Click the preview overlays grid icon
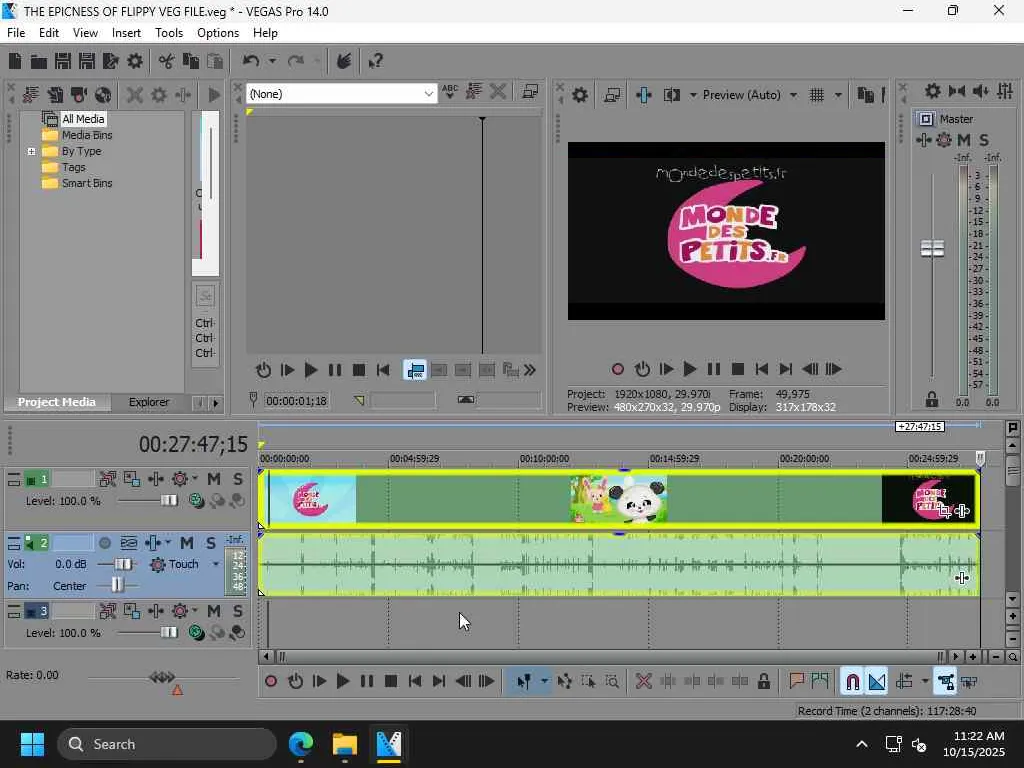The width and height of the screenshot is (1024, 768). tap(816, 95)
